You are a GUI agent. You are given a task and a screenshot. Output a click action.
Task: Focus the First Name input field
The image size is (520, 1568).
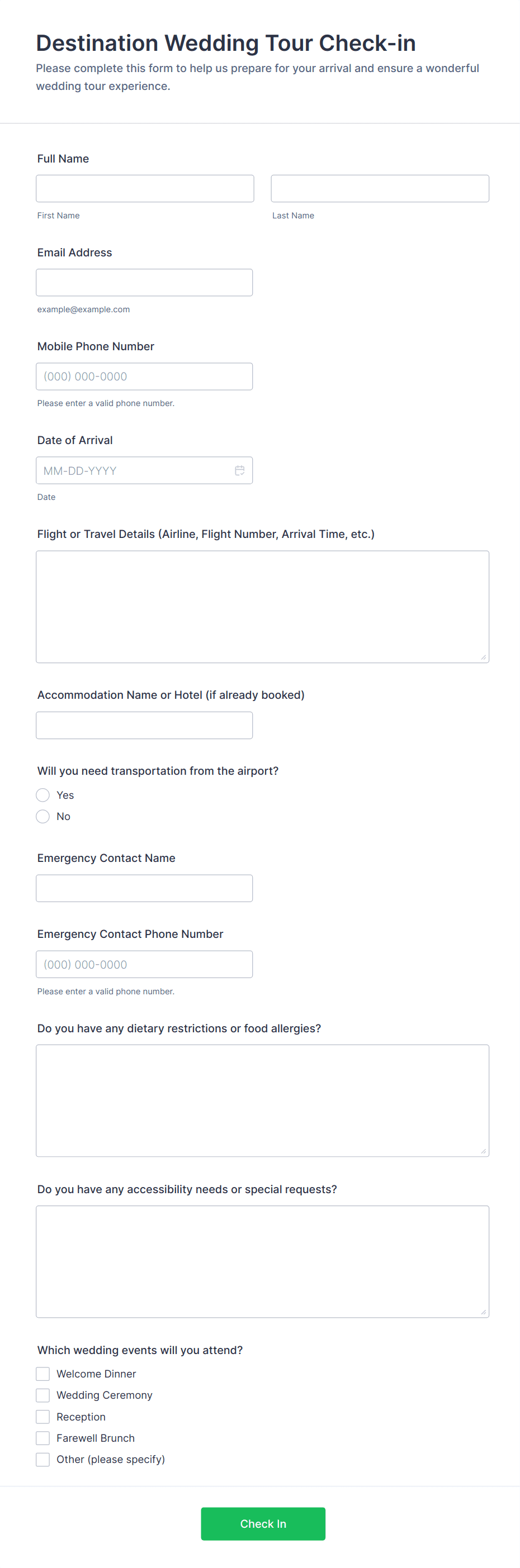(x=145, y=189)
